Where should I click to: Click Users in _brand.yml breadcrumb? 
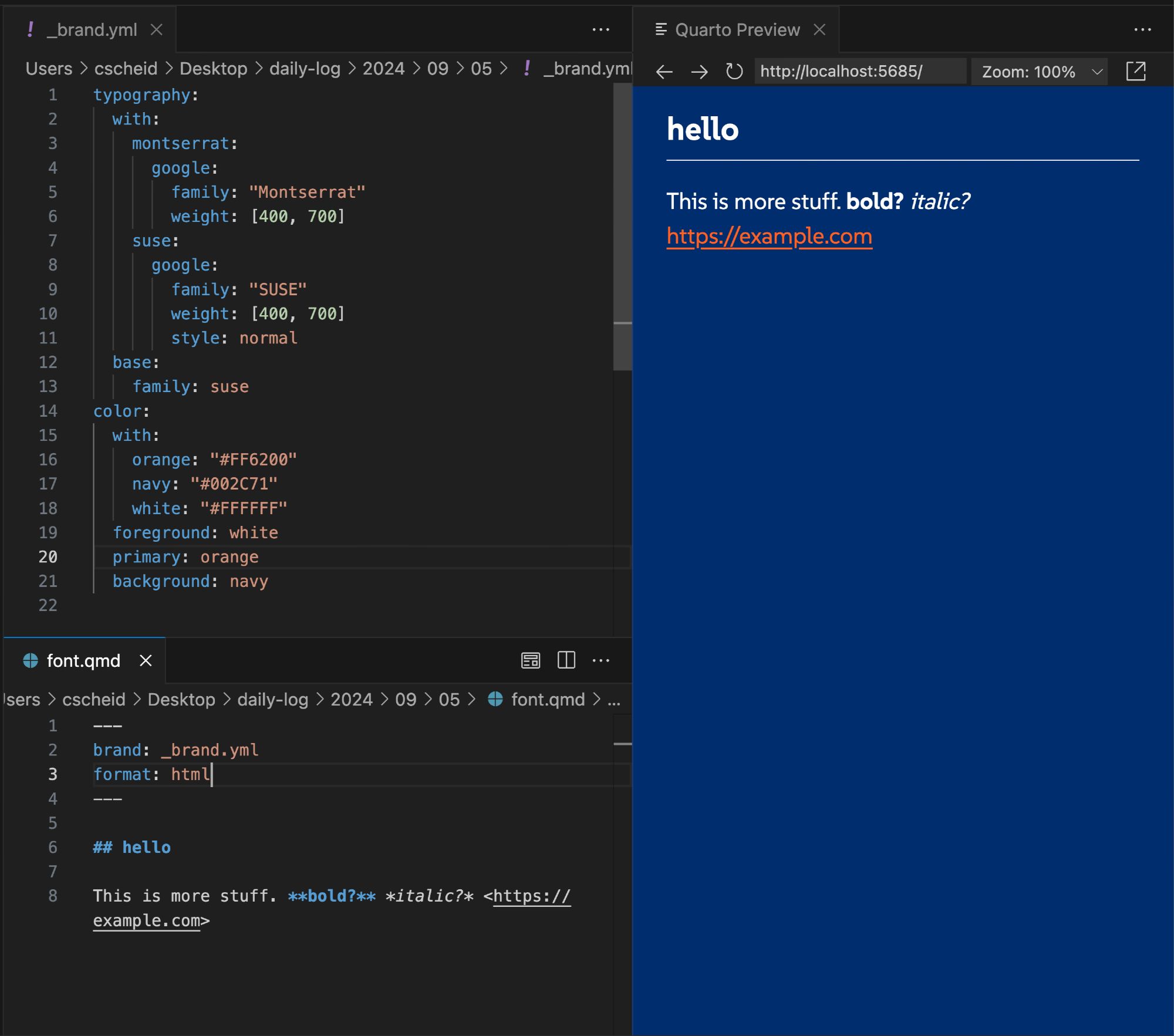[49, 69]
